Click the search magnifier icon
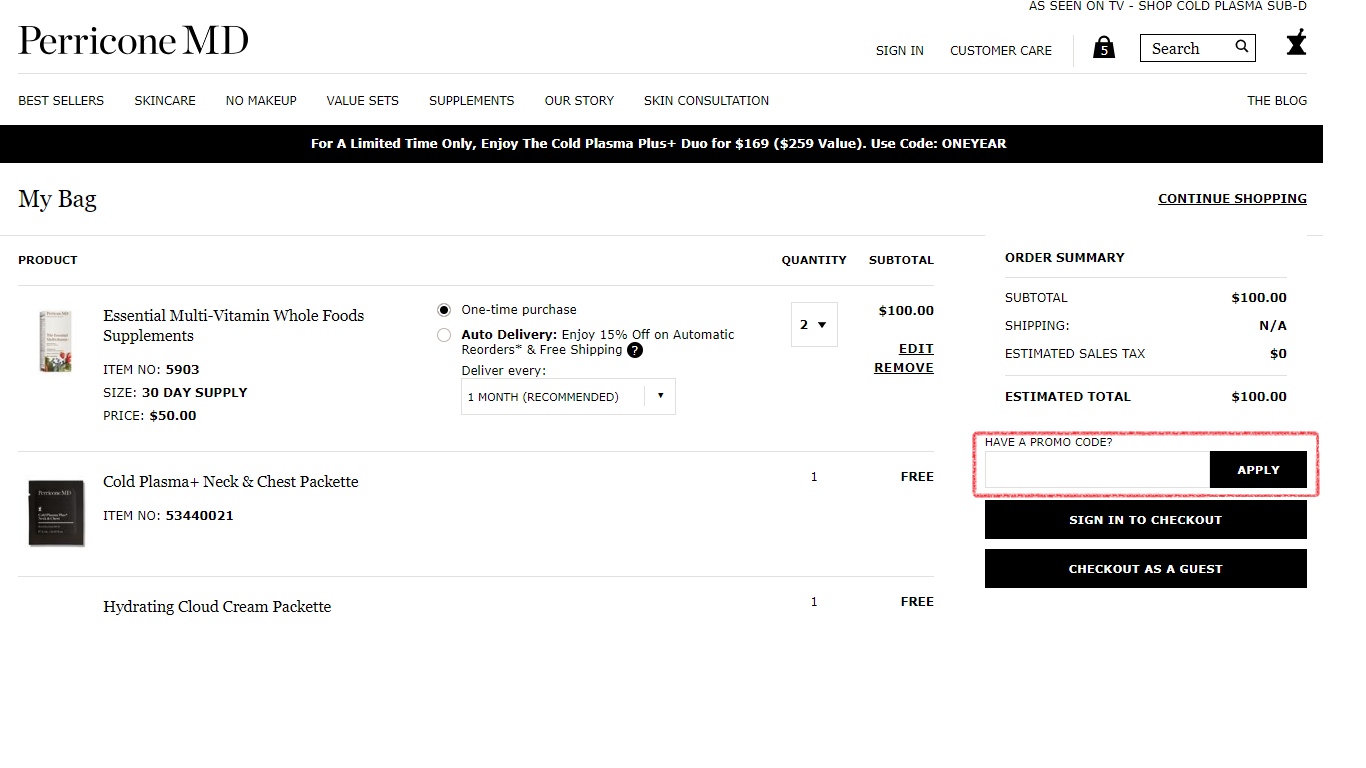The height and width of the screenshot is (768, 1366). click(1241, 46)
